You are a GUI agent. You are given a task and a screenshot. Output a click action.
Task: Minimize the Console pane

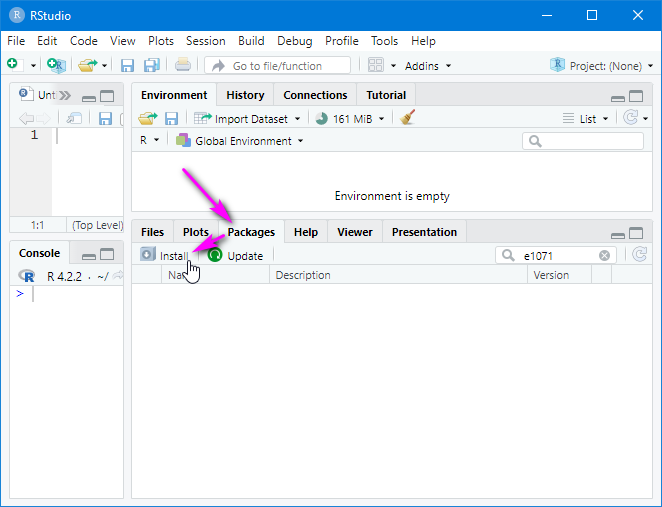click(x=89, y=256)
